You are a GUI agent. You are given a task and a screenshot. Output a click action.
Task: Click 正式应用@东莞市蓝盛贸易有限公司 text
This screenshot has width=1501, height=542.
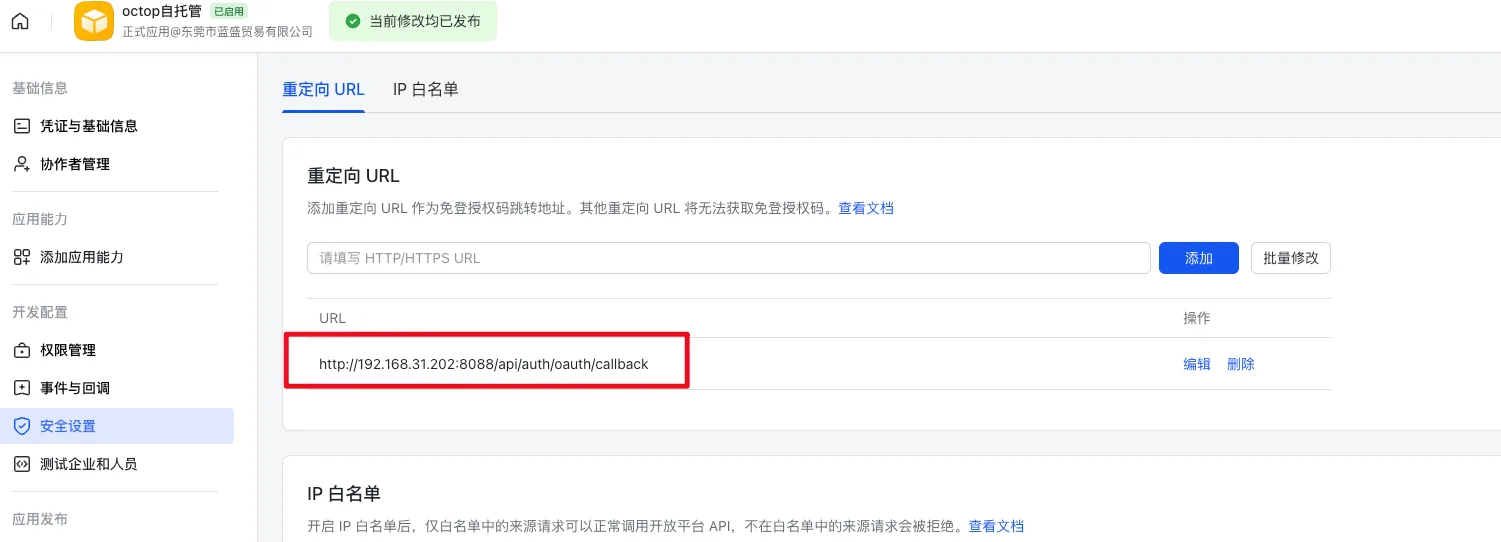click(217, 32)
